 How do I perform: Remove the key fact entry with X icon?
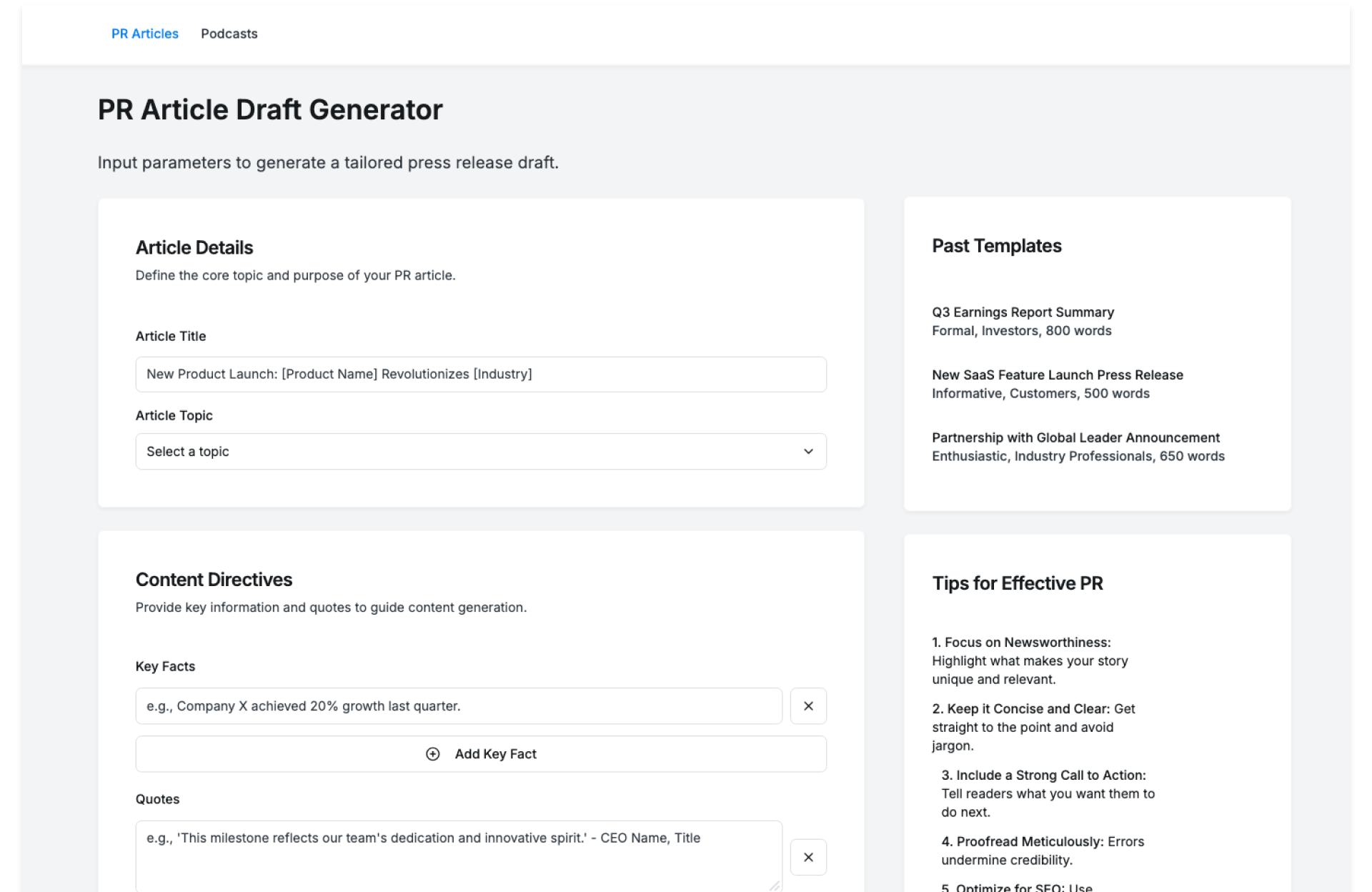point(807,705)
